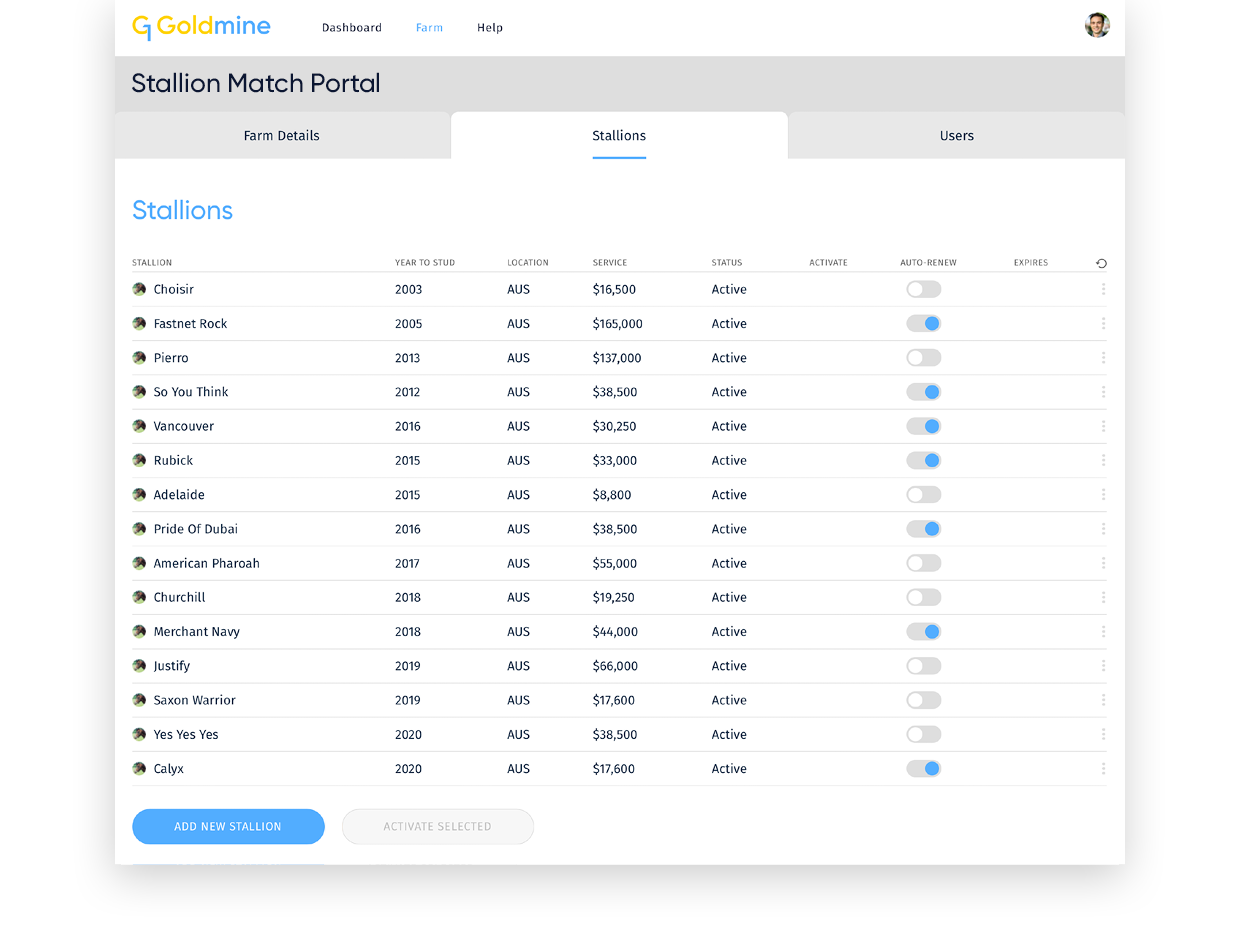1240x948 pixels.
Task: Select the Stallions tab
Action: tap(619, 135)
